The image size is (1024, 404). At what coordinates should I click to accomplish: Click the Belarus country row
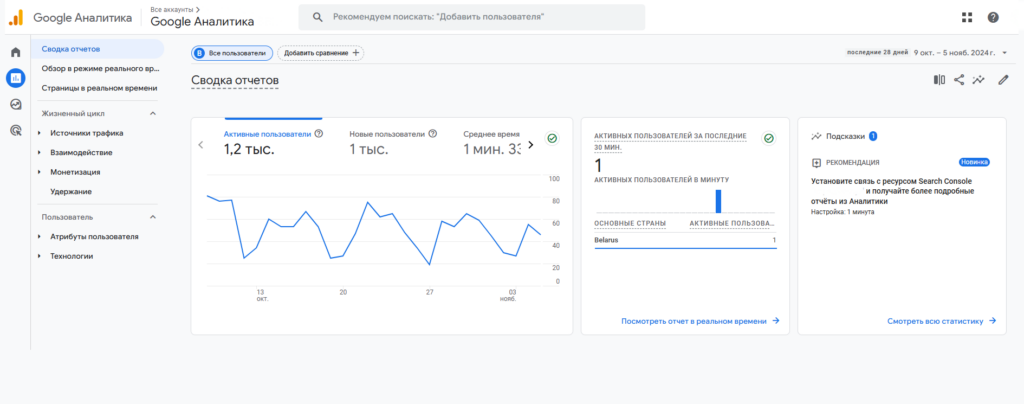coord(685,240)
